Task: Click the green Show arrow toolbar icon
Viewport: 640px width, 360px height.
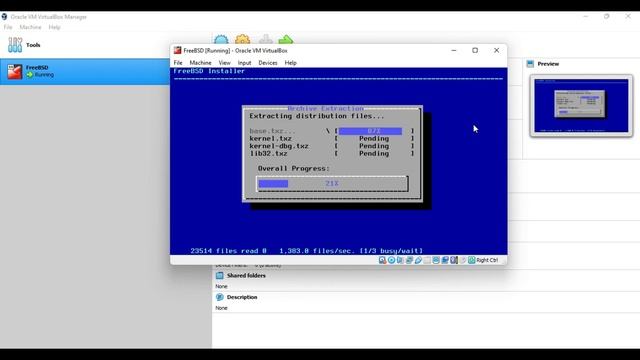Action: (x=286, y=40)
